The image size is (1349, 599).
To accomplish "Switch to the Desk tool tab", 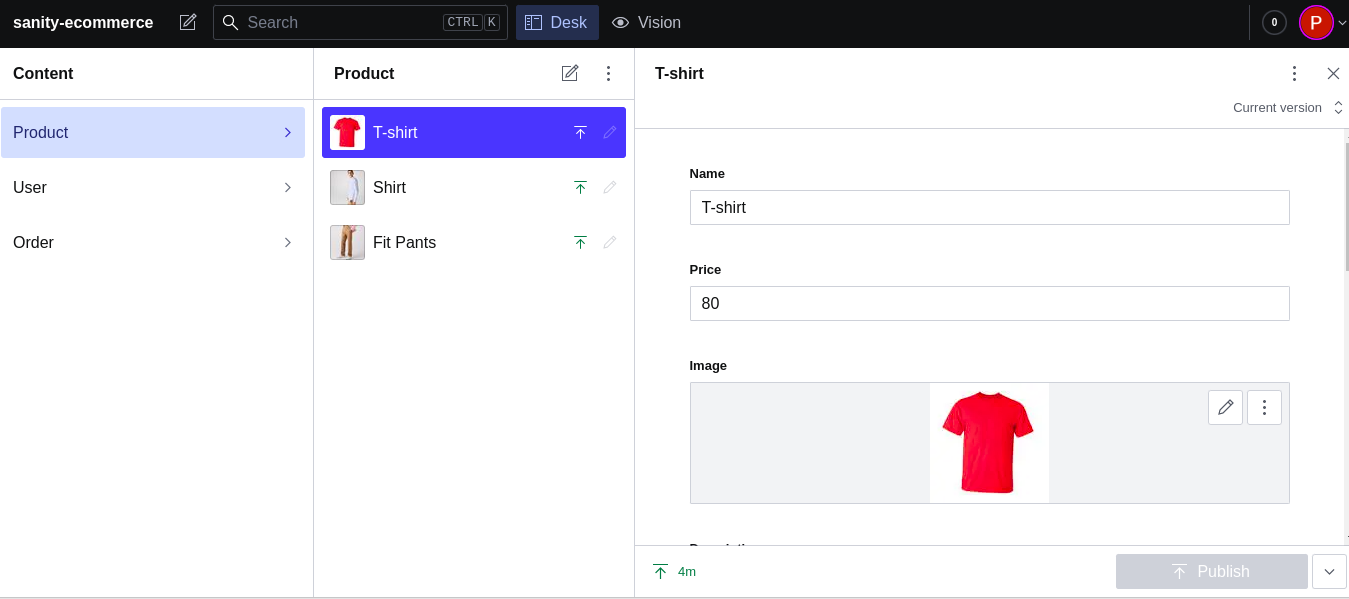I will (557, 22).
